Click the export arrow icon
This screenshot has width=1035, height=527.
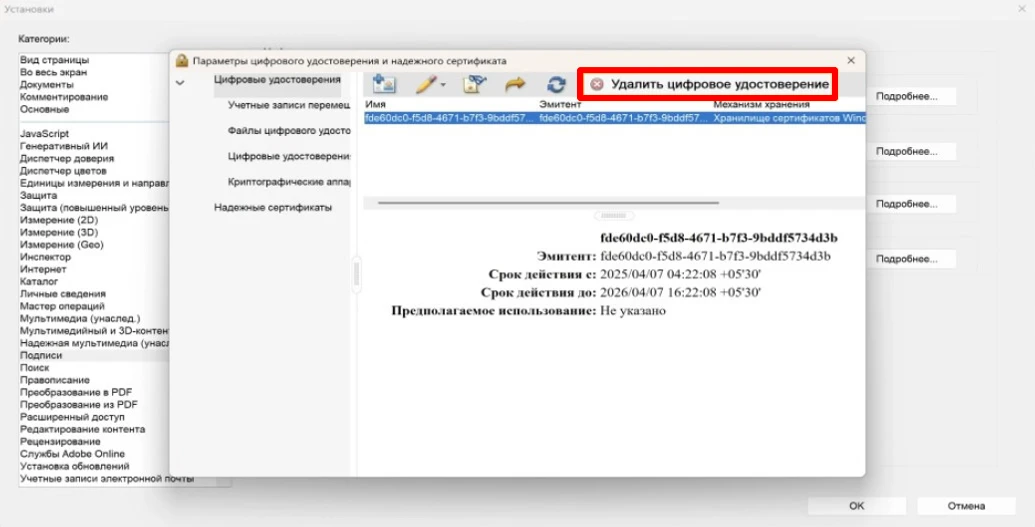pos(515,85)
